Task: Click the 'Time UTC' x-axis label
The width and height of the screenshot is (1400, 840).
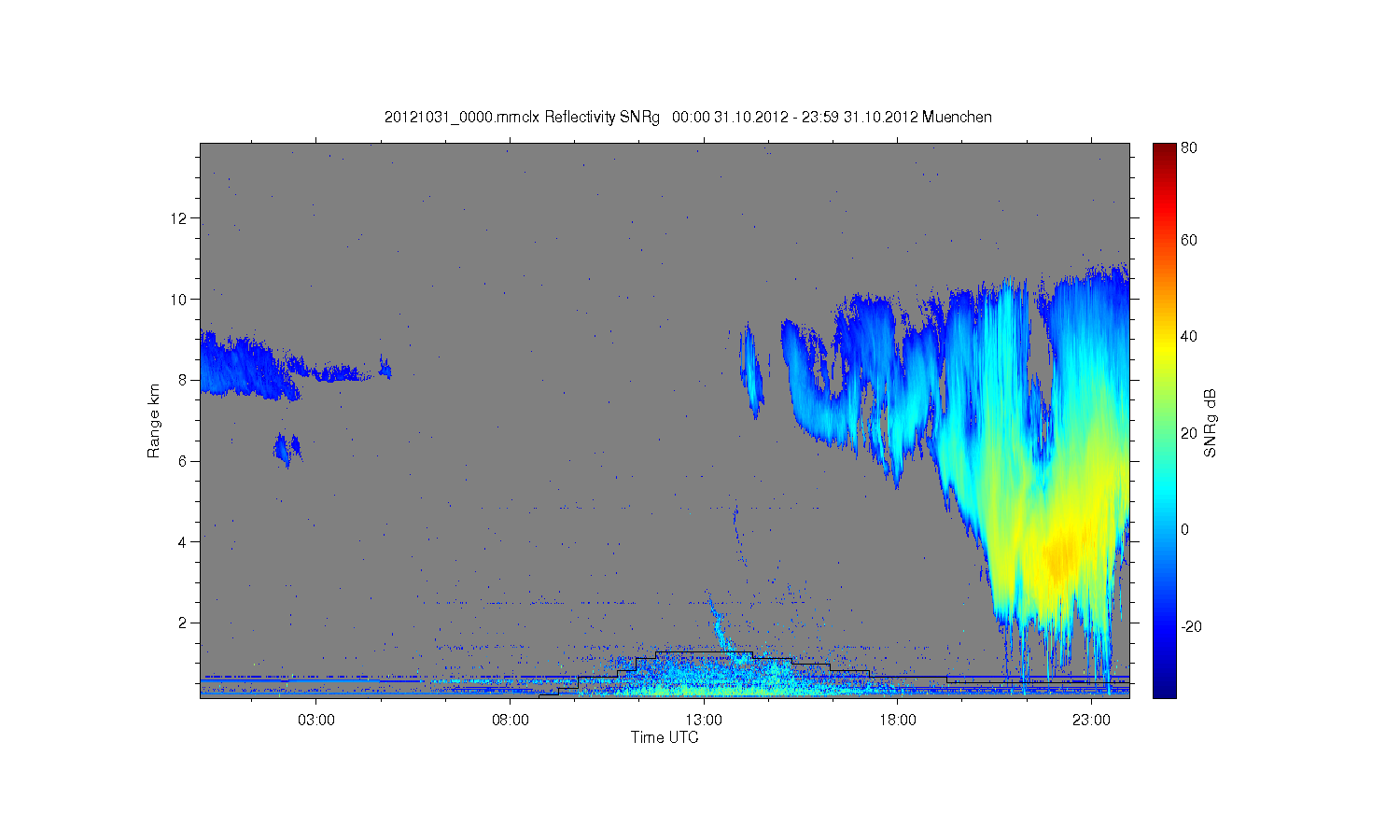Action: coord(665,737)
